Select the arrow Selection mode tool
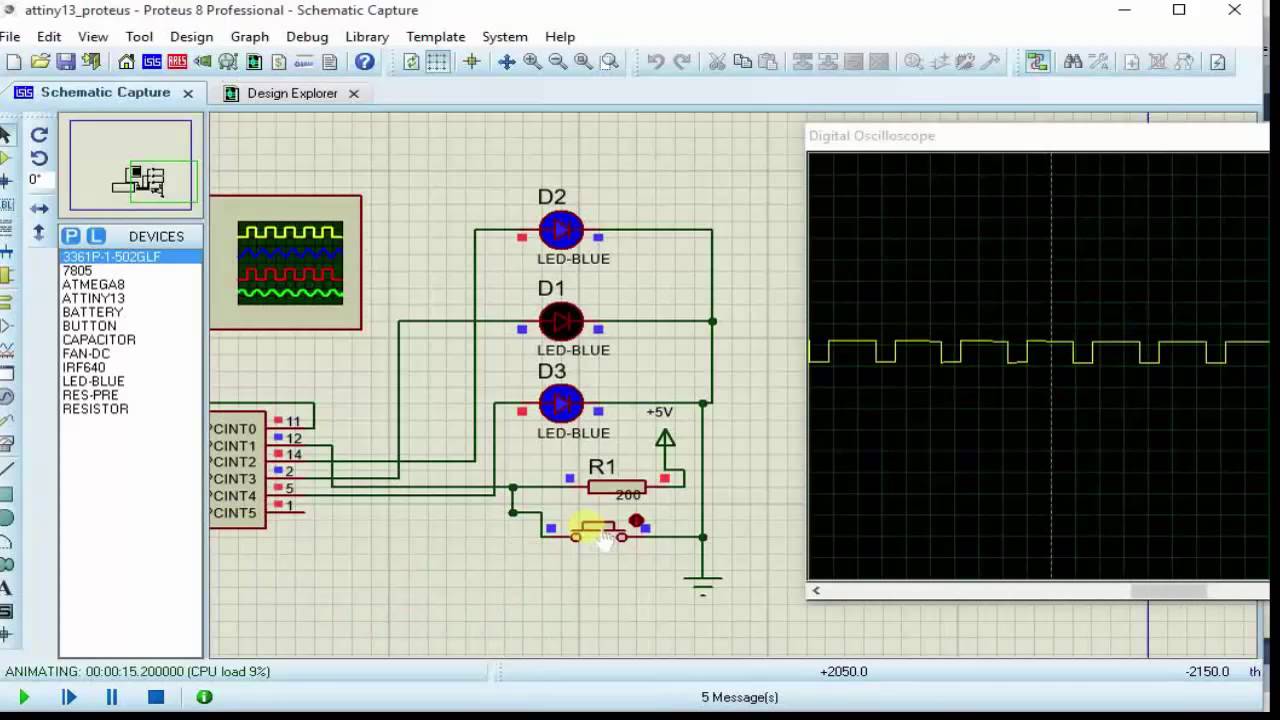1280x720 pixels. tap(5, 135)
